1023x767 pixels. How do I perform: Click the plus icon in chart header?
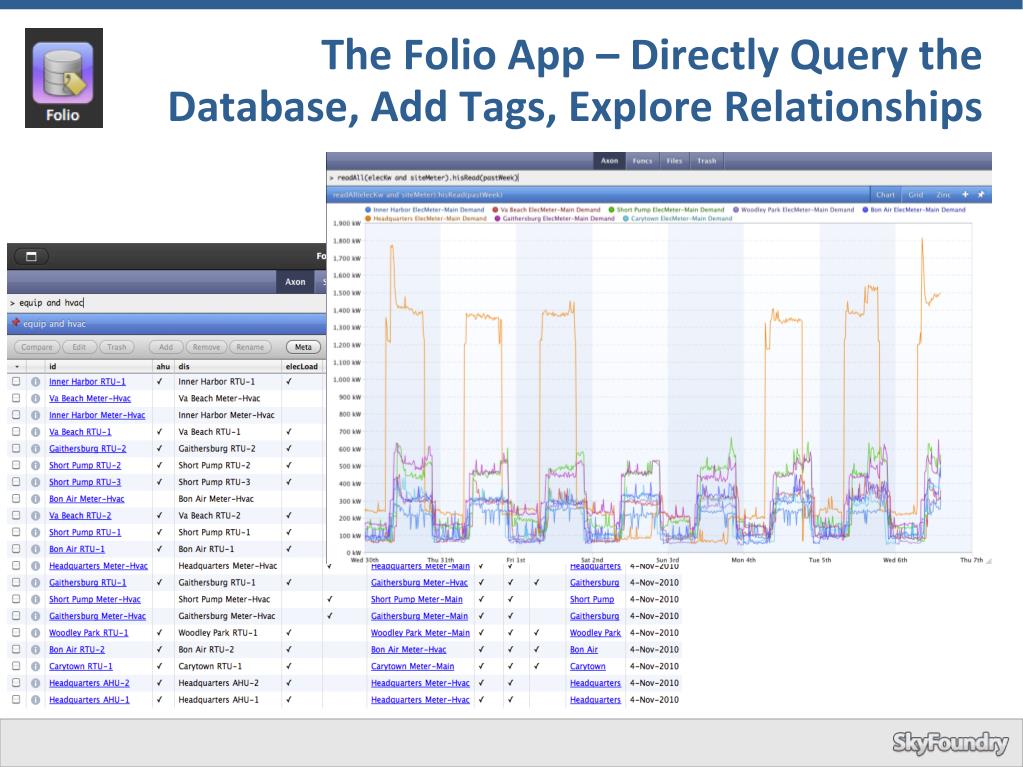tap(966, 194)
